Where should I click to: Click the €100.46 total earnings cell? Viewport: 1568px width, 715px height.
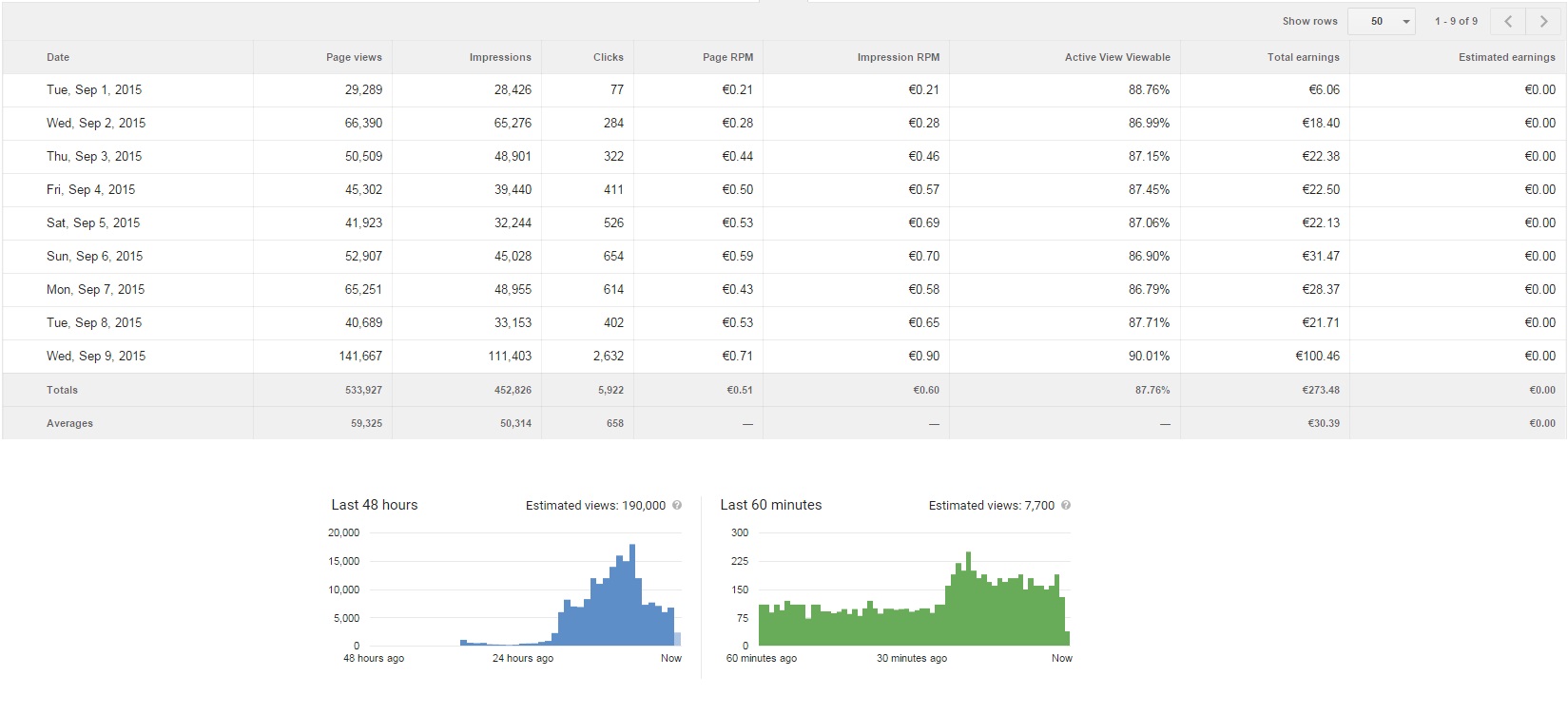tap(1317, 356)
